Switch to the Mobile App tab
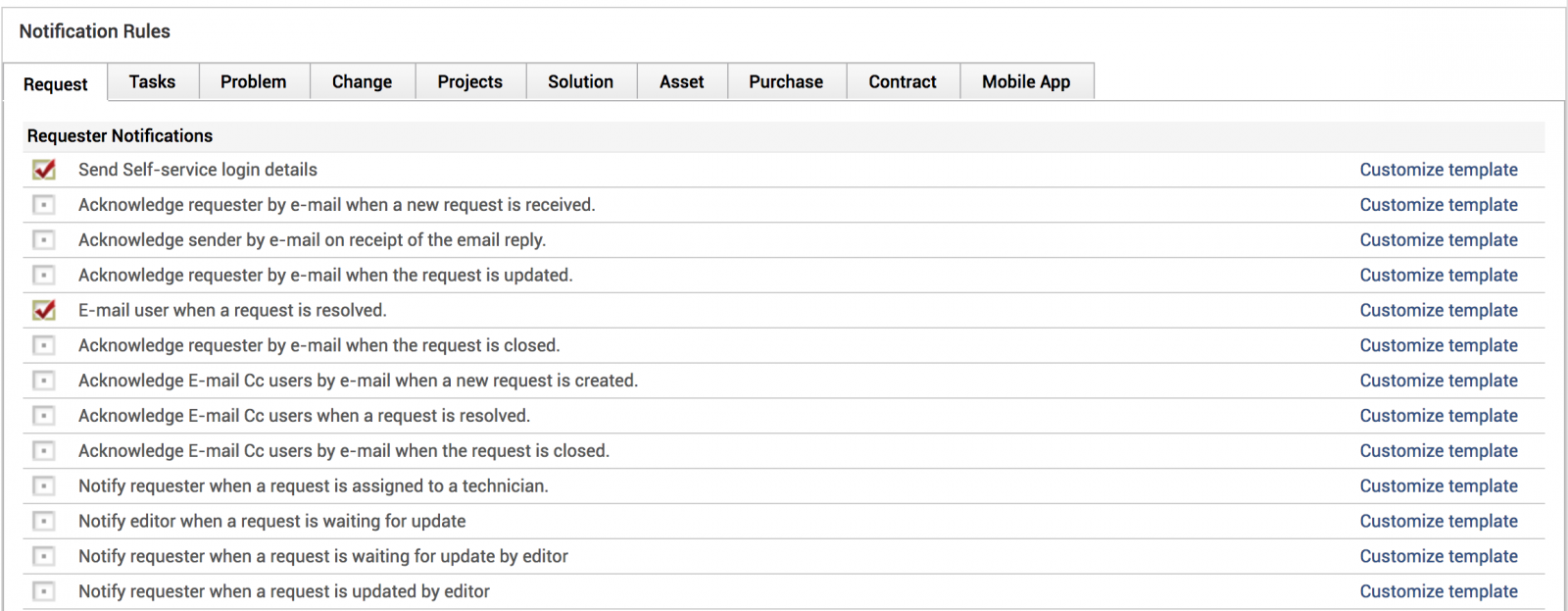This screenshot has height=611, width=1568. 1026,82
